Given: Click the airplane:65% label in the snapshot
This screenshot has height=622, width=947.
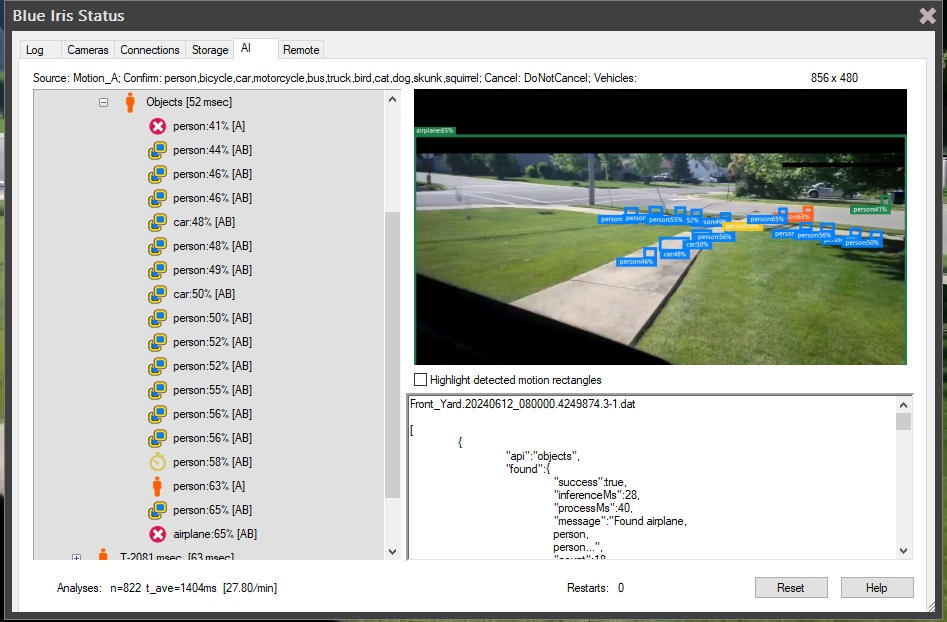Looking at the screenshot, I should coord(435,130).
